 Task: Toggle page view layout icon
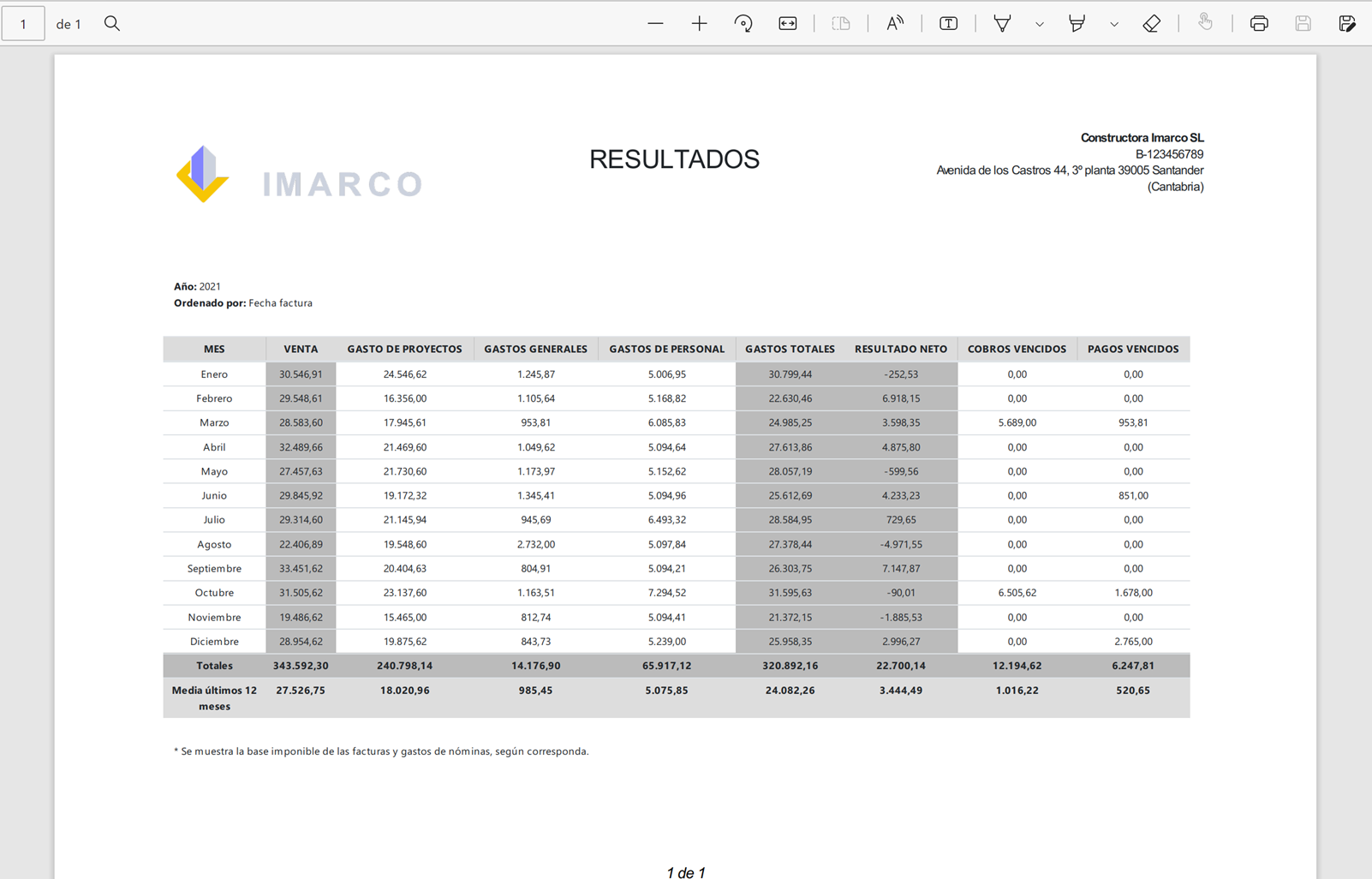tap(841, 23)
